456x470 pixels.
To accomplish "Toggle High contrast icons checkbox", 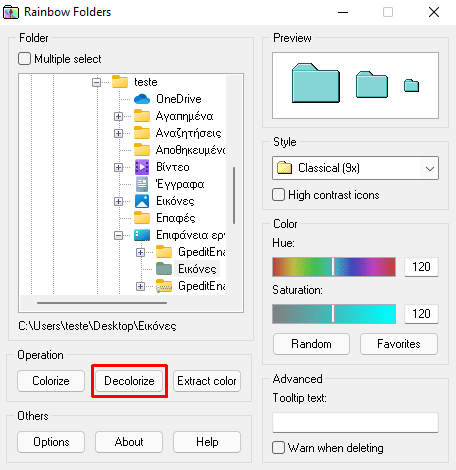I will [x=279, y=195].
